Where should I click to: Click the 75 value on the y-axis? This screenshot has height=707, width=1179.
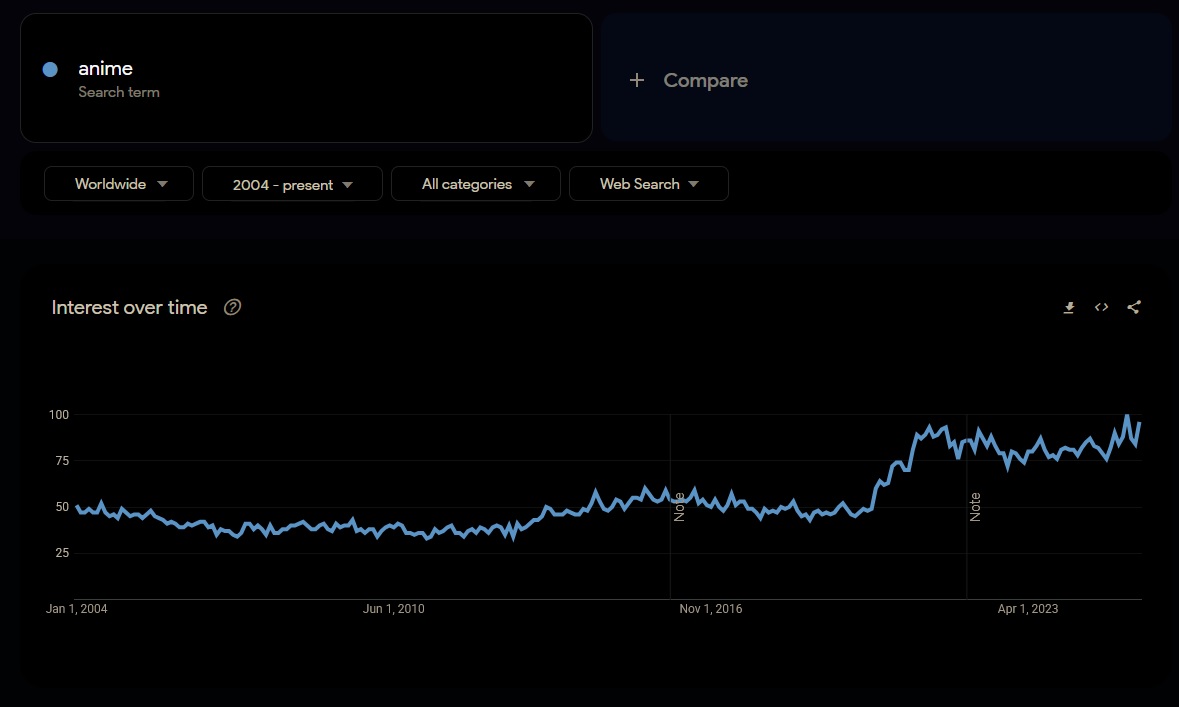point(62,460)
